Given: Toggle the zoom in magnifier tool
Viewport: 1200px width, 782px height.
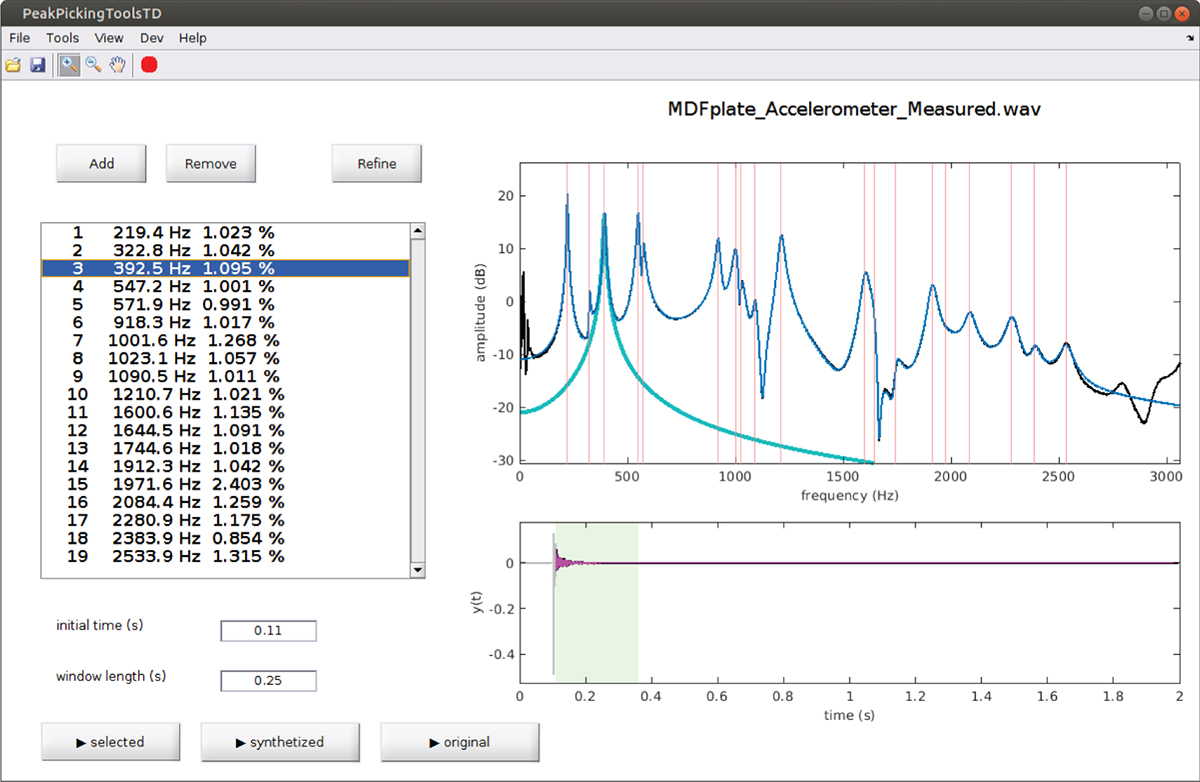Looking at the screenshot, I should click(x=69, y=65).
